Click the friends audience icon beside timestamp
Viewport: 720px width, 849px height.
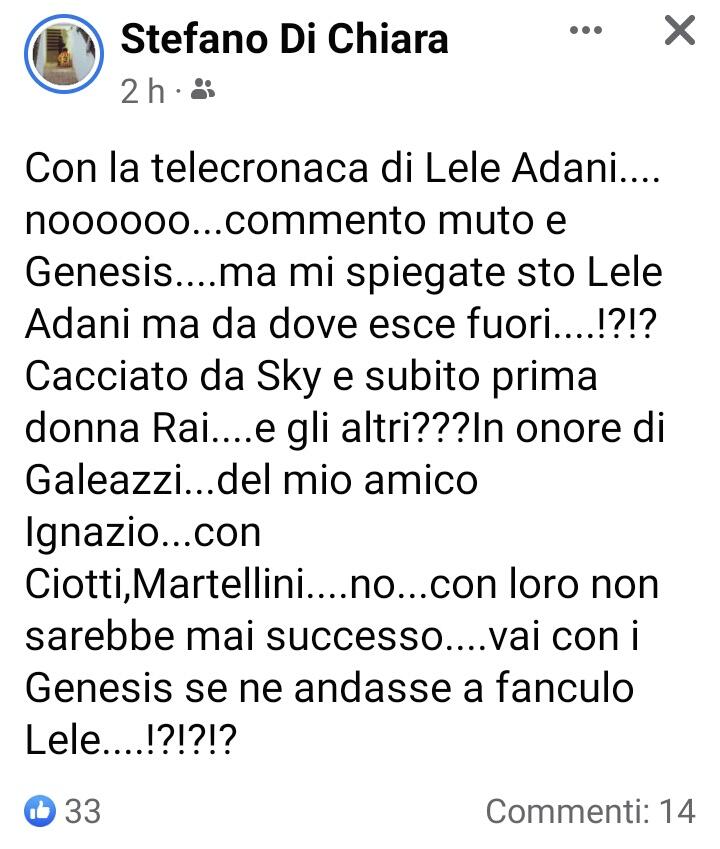coord(203,89)
